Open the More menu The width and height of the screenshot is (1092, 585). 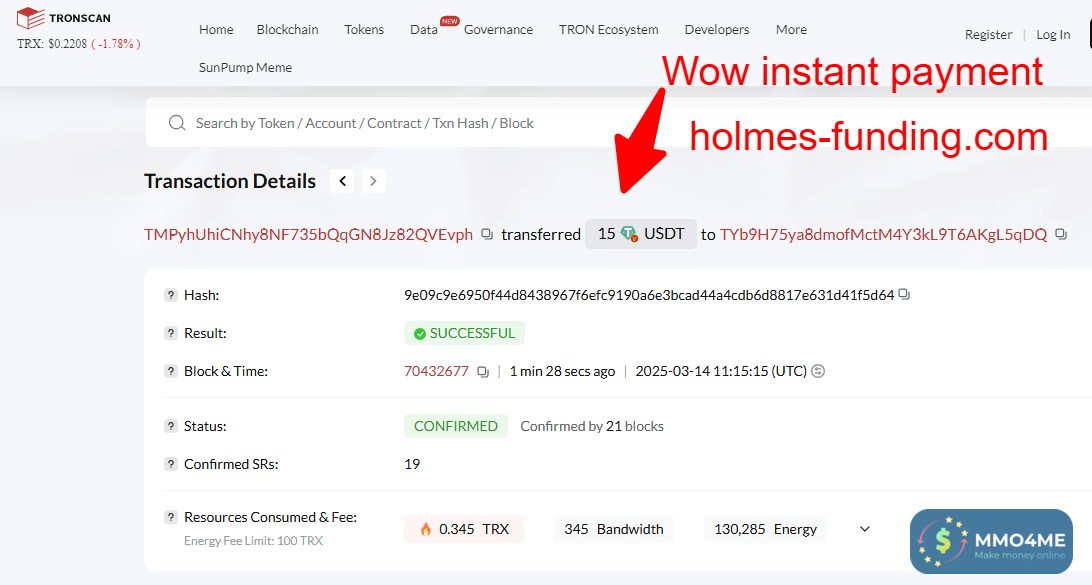[x=791, y=29]
